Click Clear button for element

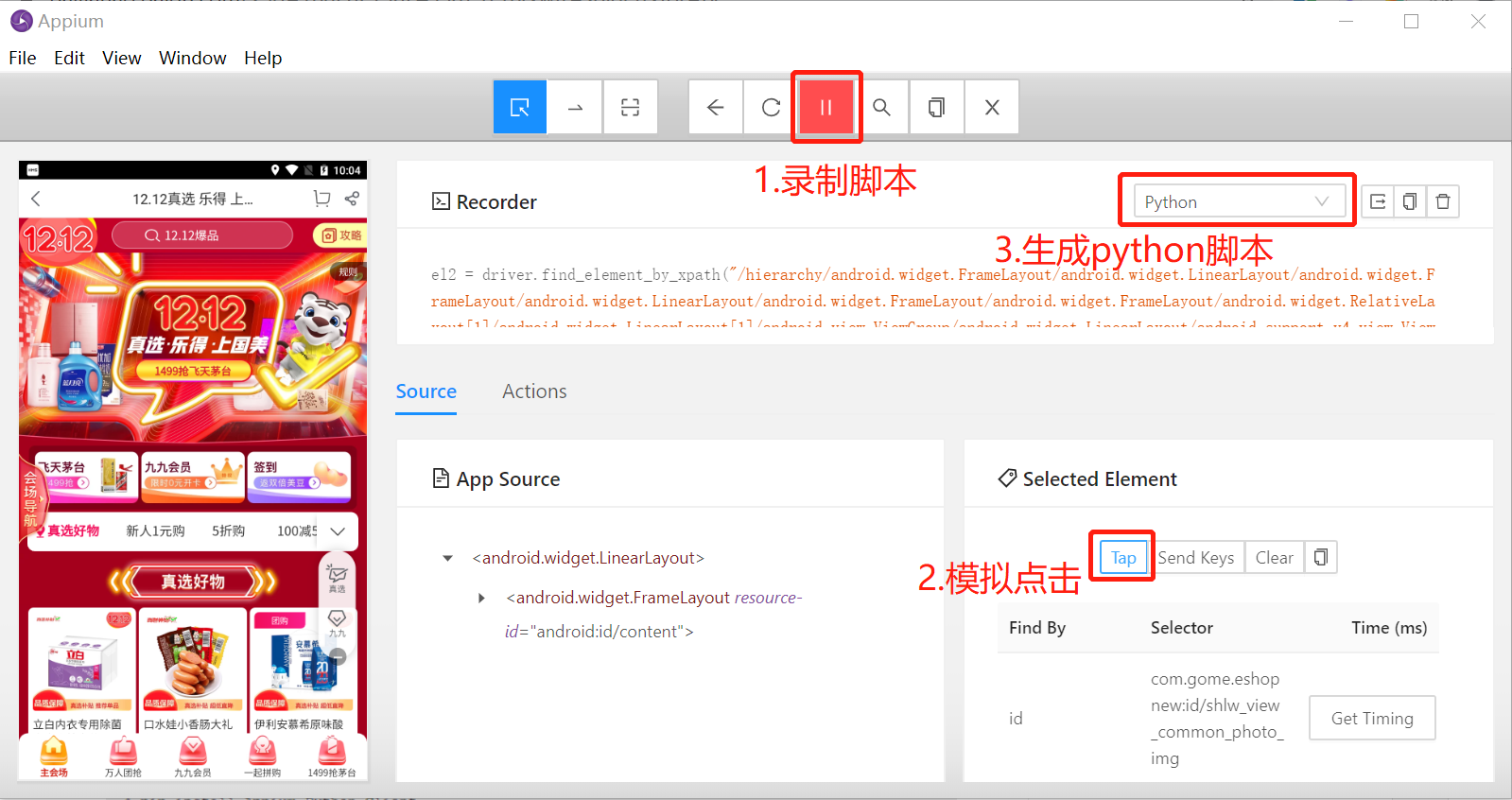pyautogui.click(x=1275, y=557)
